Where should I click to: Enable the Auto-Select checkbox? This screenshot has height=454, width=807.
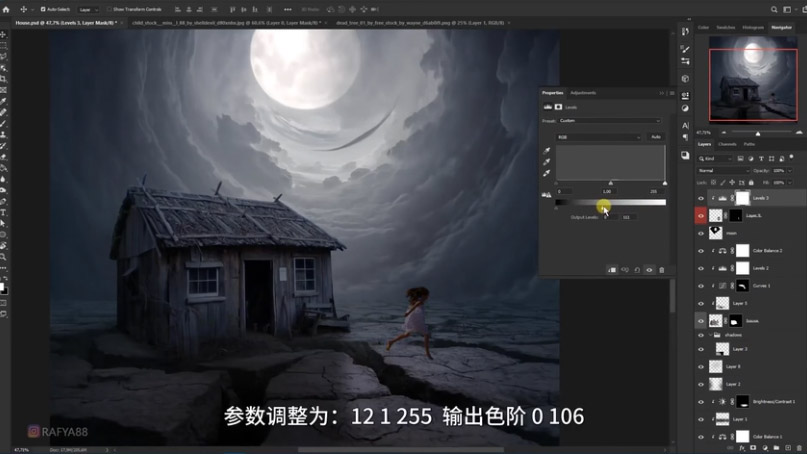[44, 9]
